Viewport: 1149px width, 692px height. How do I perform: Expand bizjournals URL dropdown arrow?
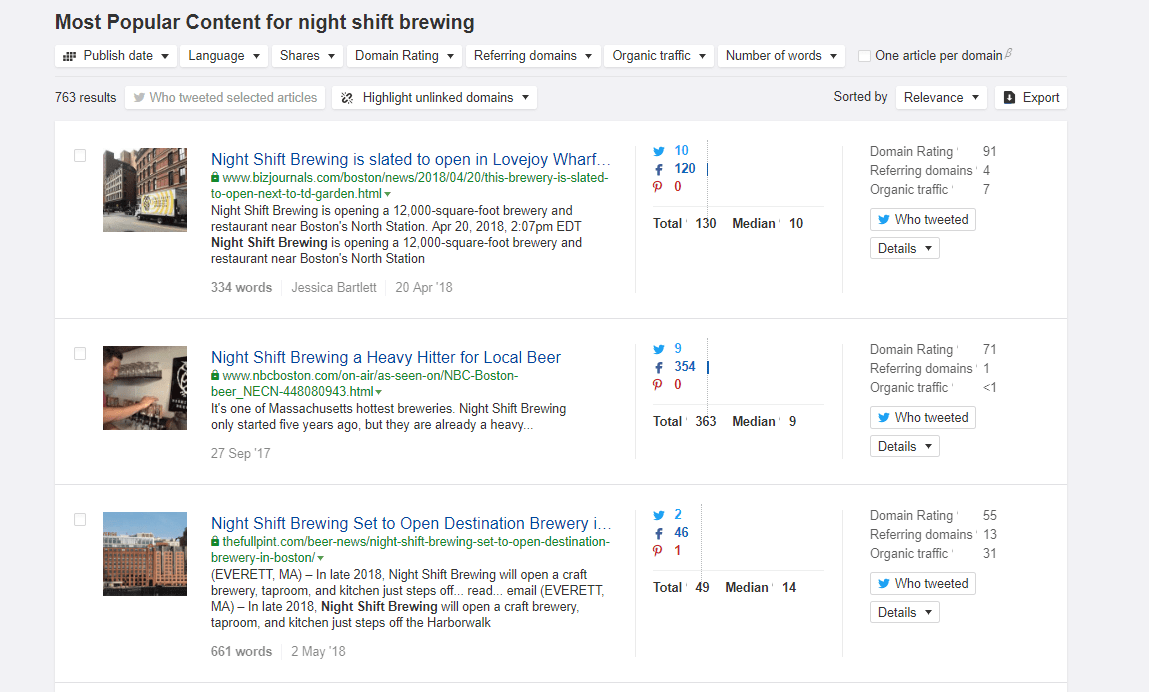tap(388, 194)
